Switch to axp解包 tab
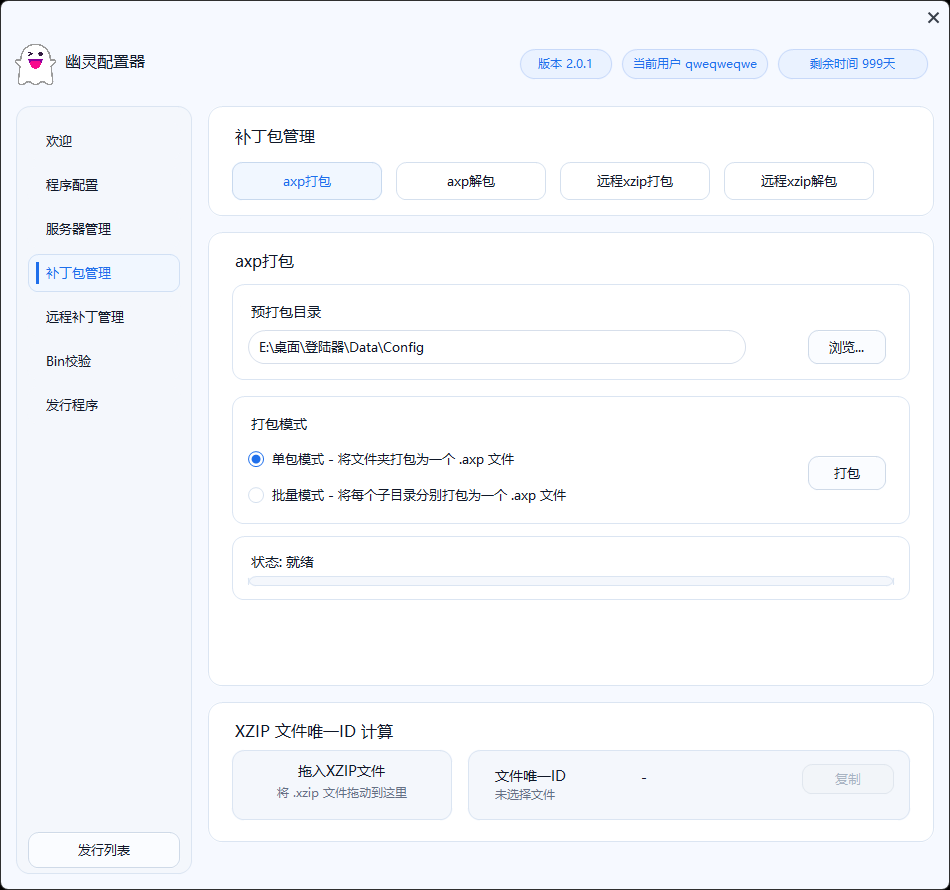This screenshot has height=890, width=950. coord(471,181)
